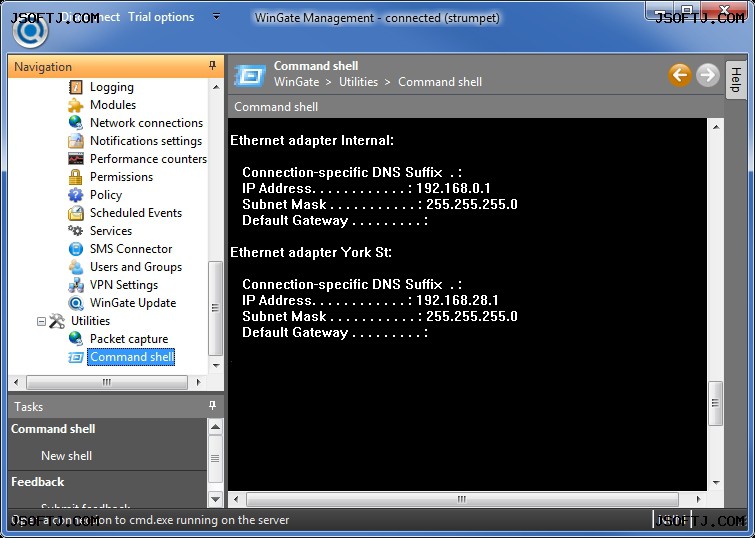Click Utilities in the breadcrumb
This screenshot has width=755, height=538.
pos(358,82)
